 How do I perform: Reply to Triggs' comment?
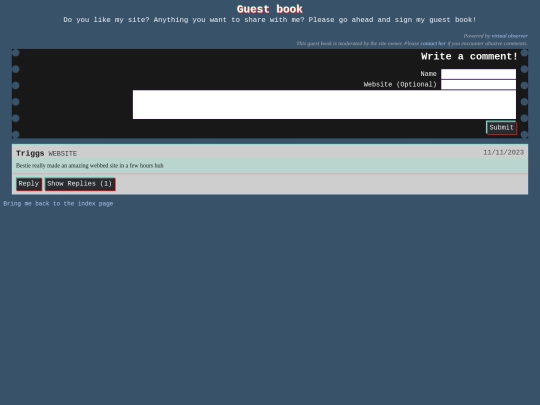click(x=29, y=184)
